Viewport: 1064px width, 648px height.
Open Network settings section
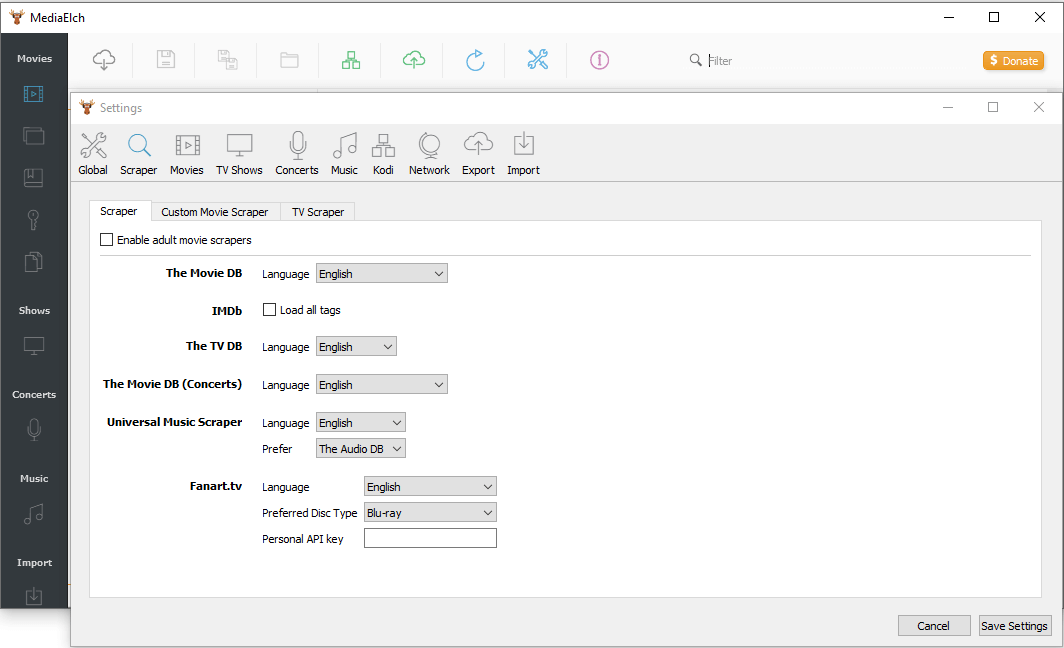[429, 153]
